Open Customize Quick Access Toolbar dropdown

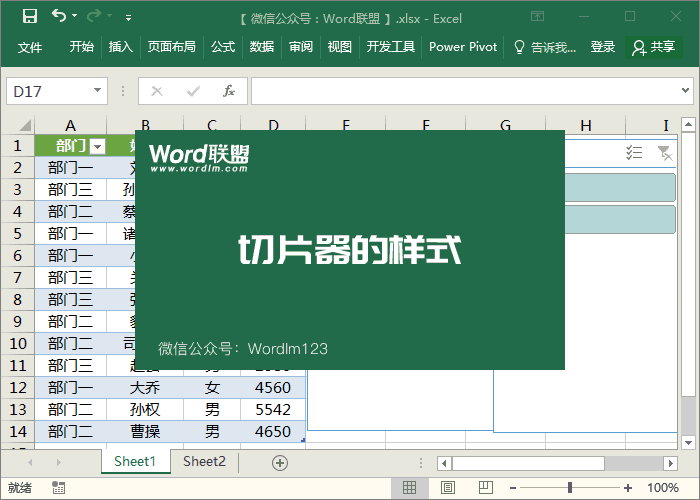pos(128,17)
